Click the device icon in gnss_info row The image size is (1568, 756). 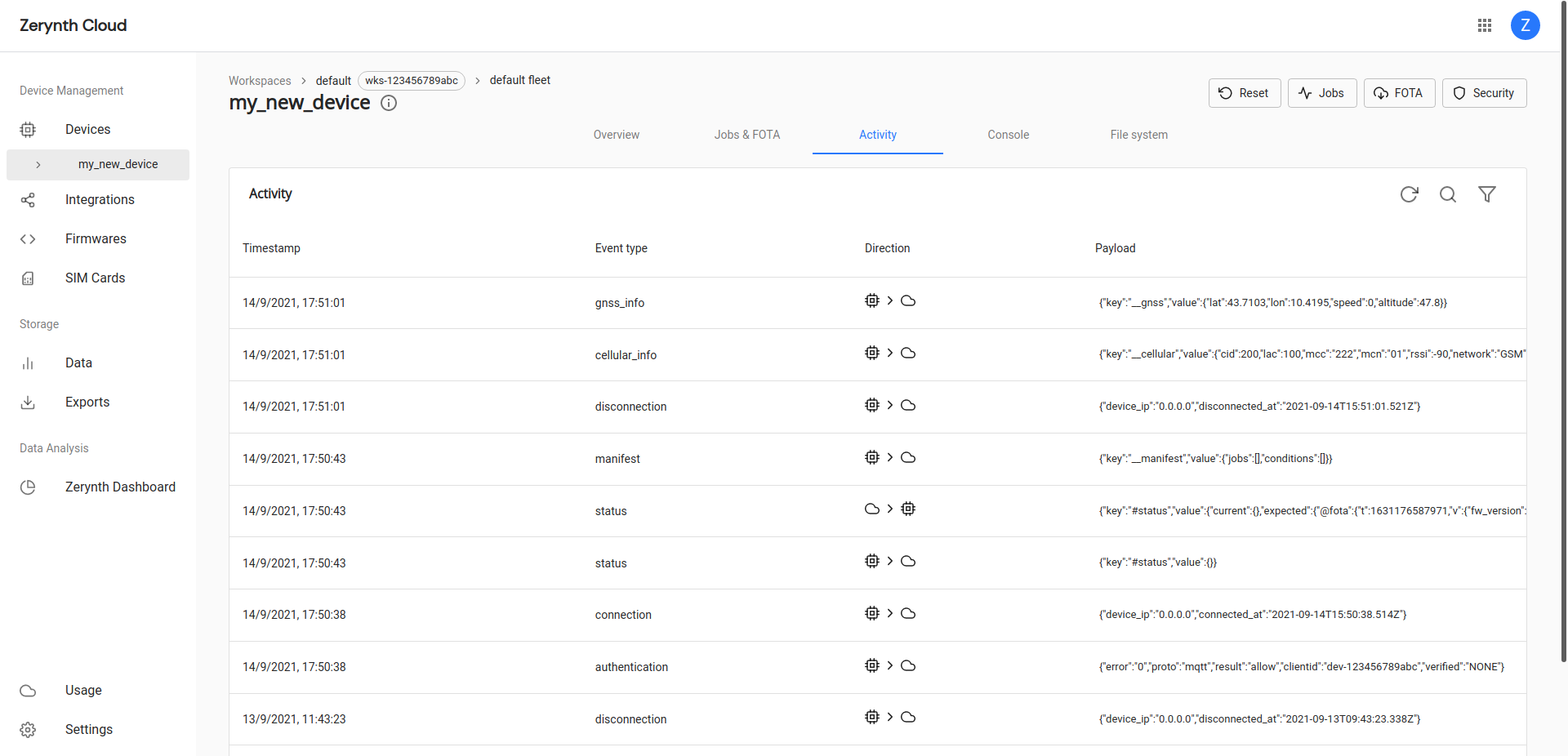872,300
